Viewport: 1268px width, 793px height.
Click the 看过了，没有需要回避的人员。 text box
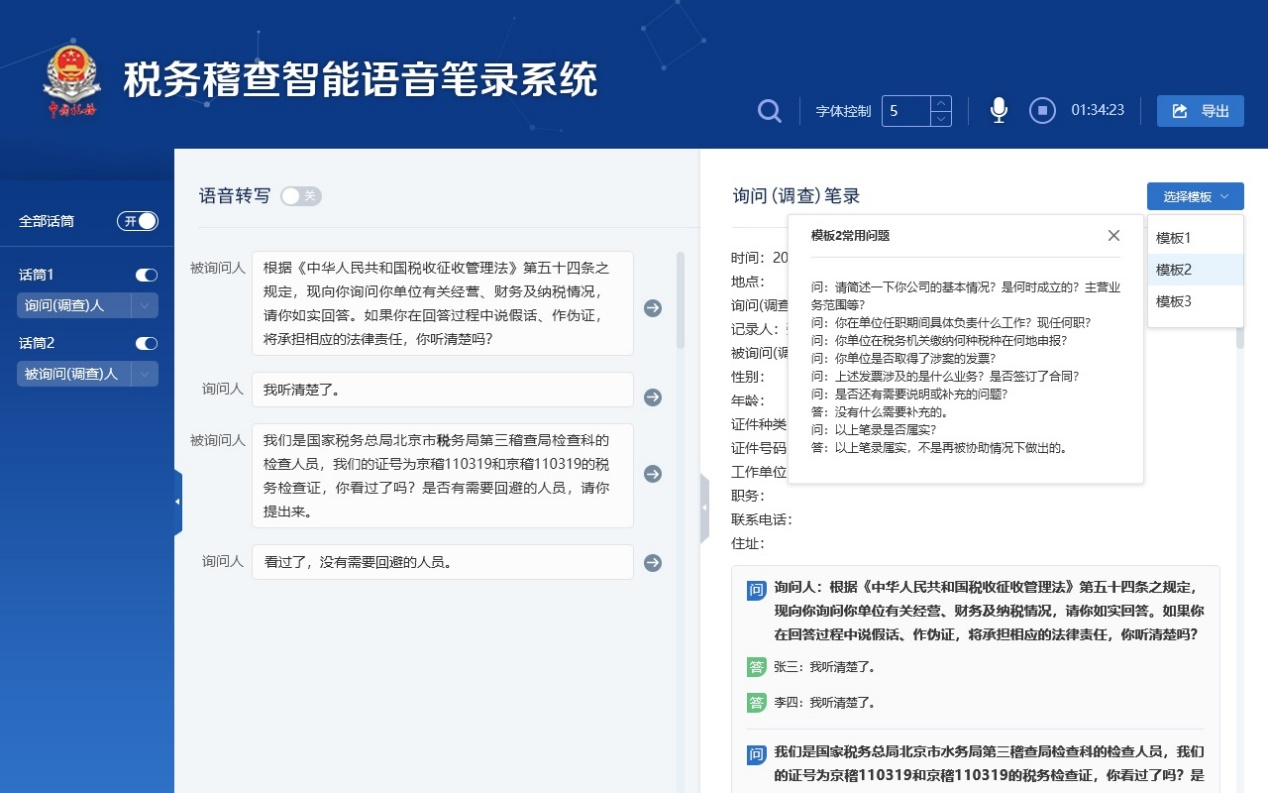pyautogui.click(x=443, y=562)
